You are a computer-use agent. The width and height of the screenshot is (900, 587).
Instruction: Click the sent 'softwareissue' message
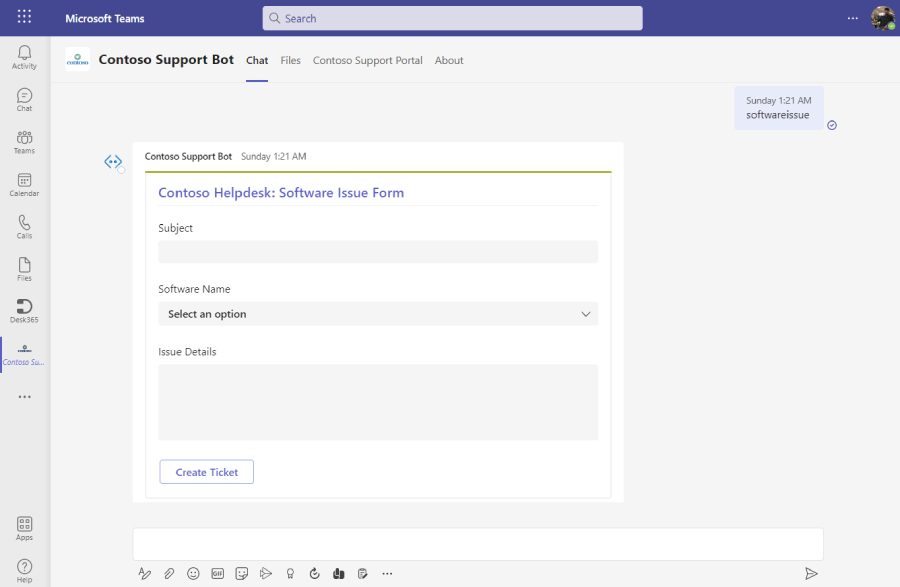pos(778,108)
